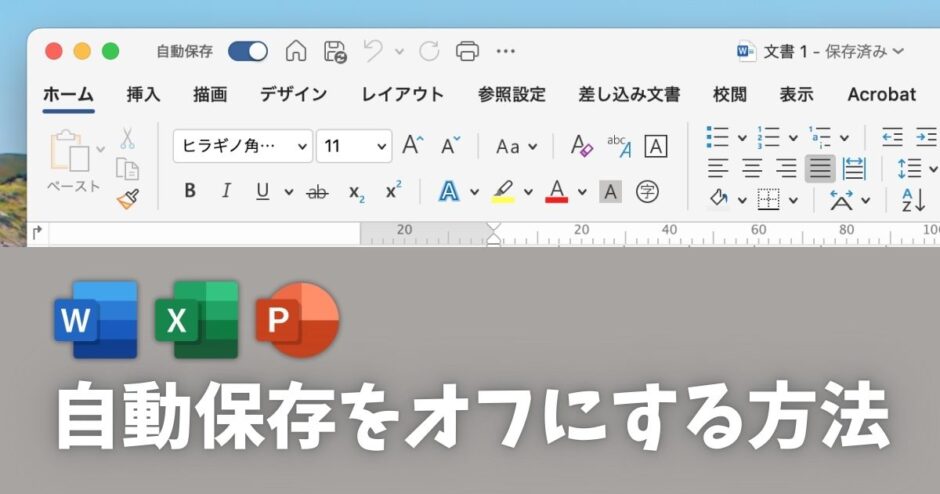Click the Home house icon
This screenshot has width=940, height=494.
(296, 51)
